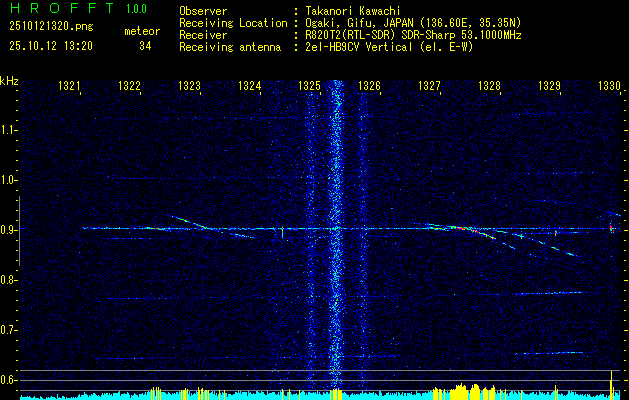Click the 0.6 kHz frequency label

pos(8,380)
